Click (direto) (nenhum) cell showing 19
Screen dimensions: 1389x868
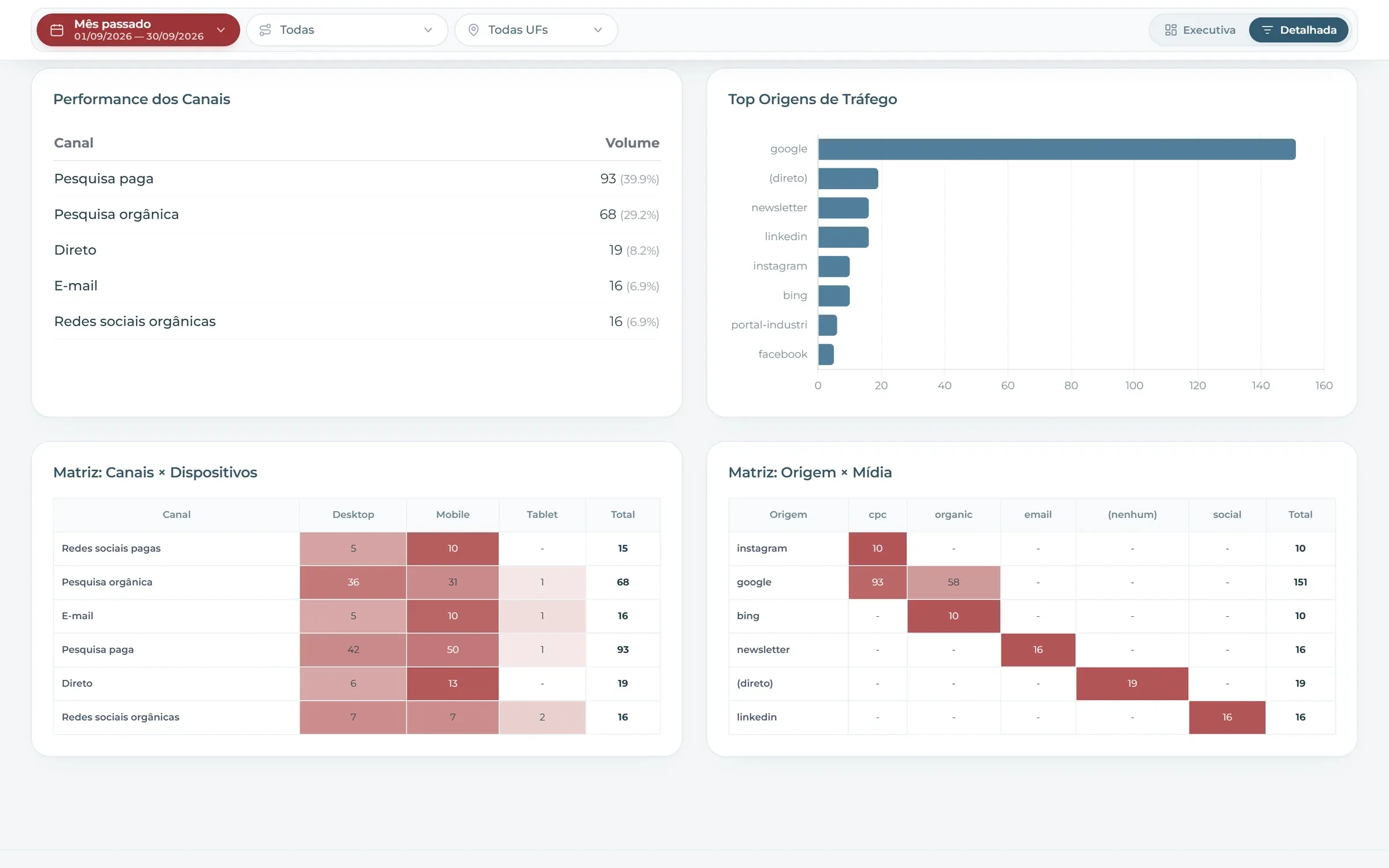(1132, 683)
